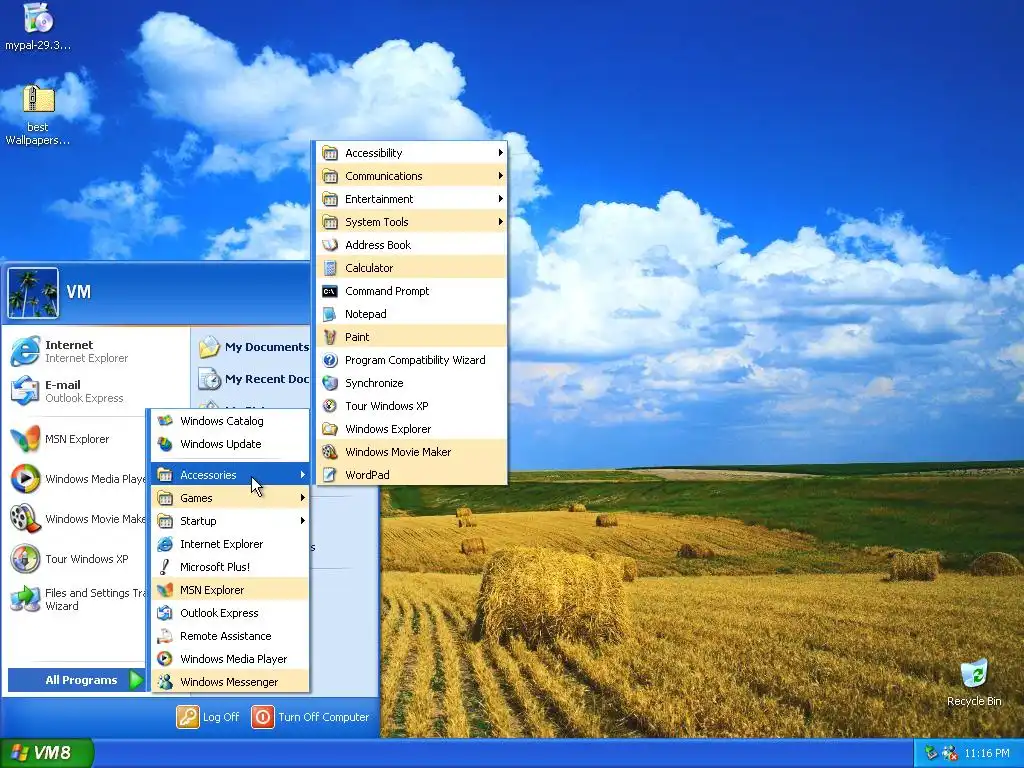Launch Tour Windows XP from Accessories submenu
1024x768 pixels.
412,406
